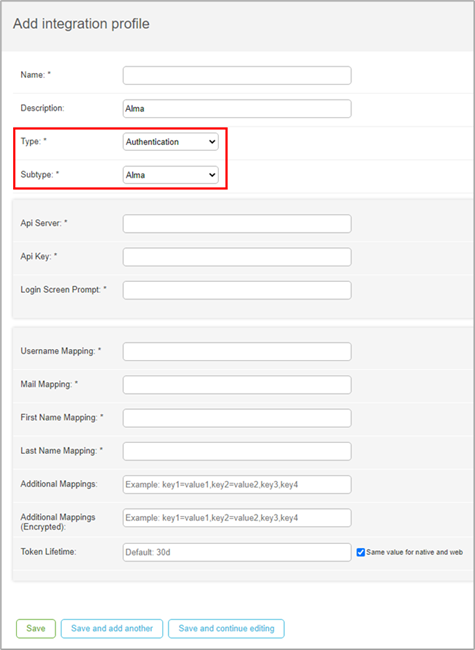Click the Login Screen Prompt field
The image size is (475, 650).
coord(237,290)
